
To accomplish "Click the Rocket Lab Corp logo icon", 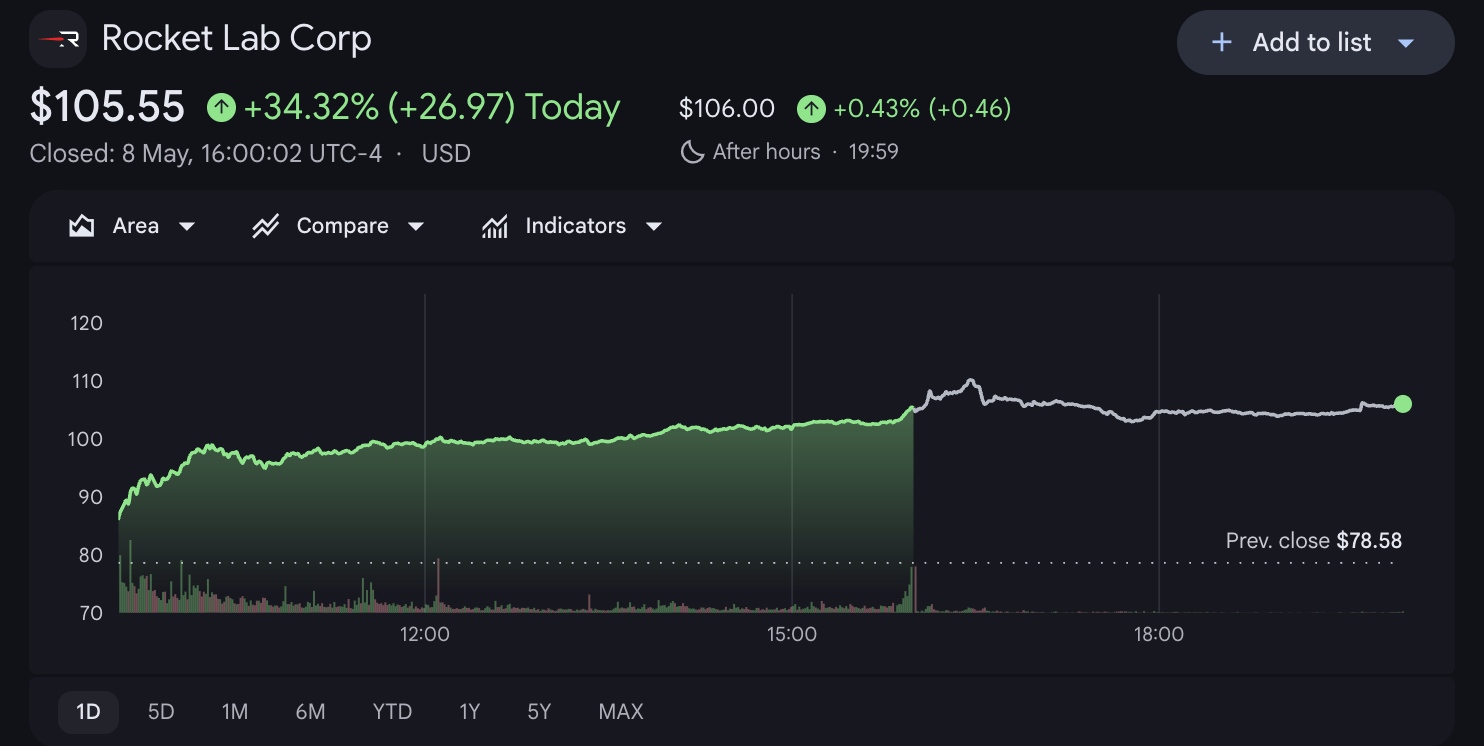I will [58, 39].
